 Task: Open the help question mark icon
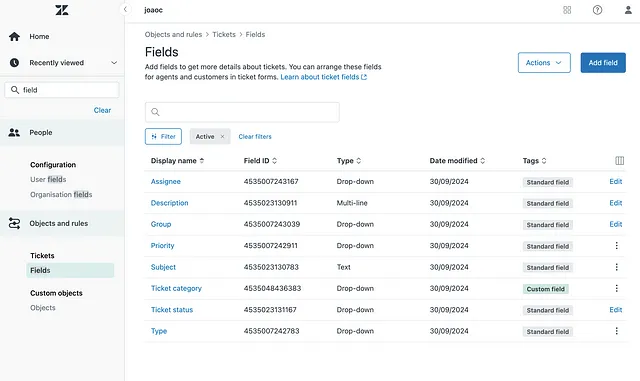(597, 10)
